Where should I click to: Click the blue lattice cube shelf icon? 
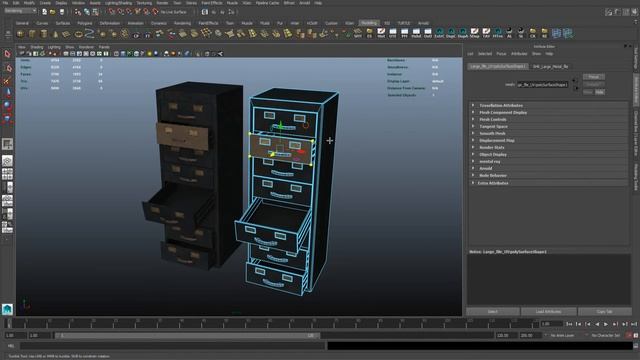pos(556,33)
